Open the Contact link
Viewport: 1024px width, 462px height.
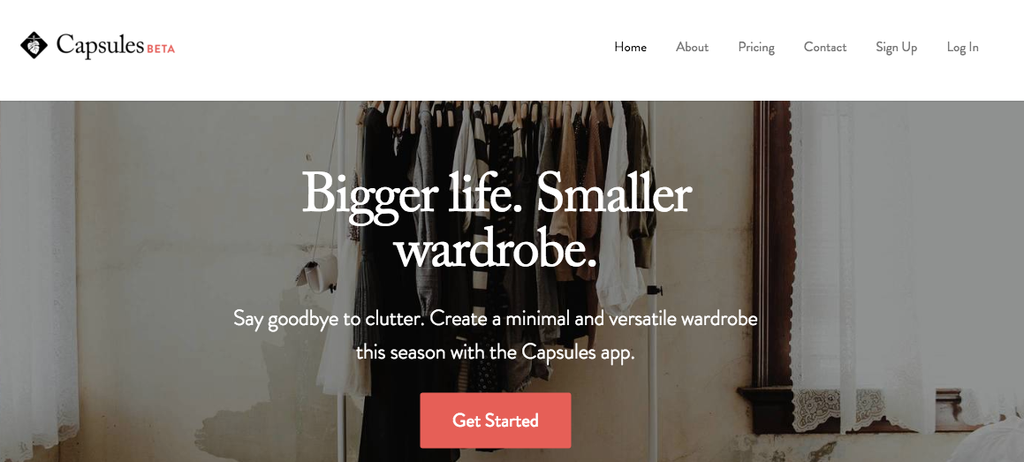pos(825,47)
